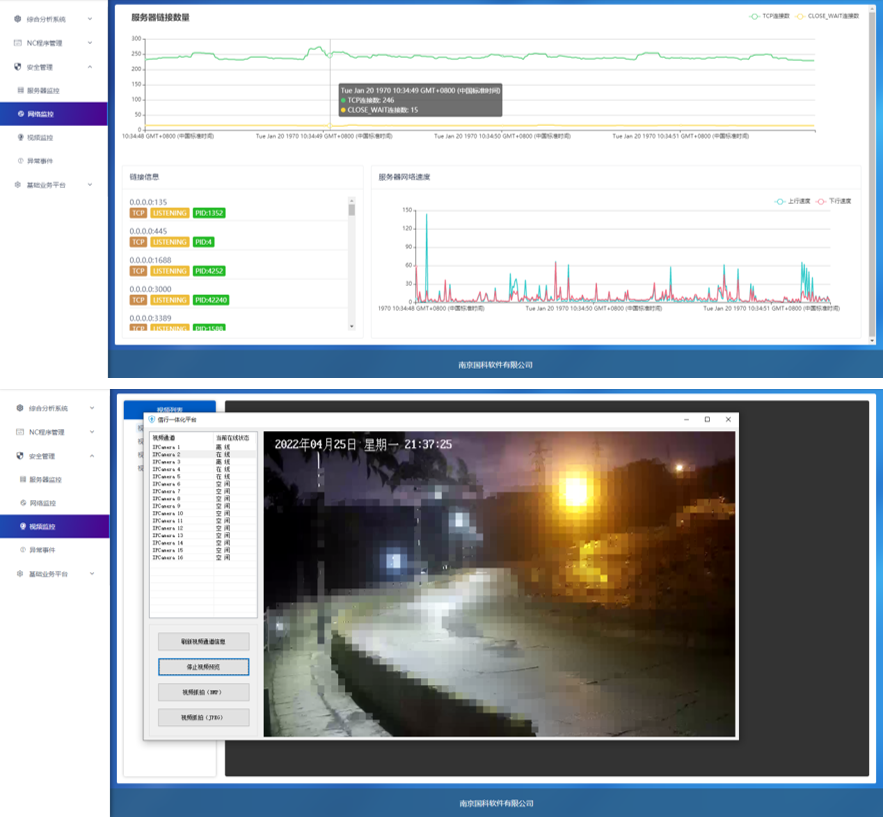The image size is (885, 820).
Task: Expand 基础业务平台 chevron in the video monitoring sidebar
Action: point(90,574)
